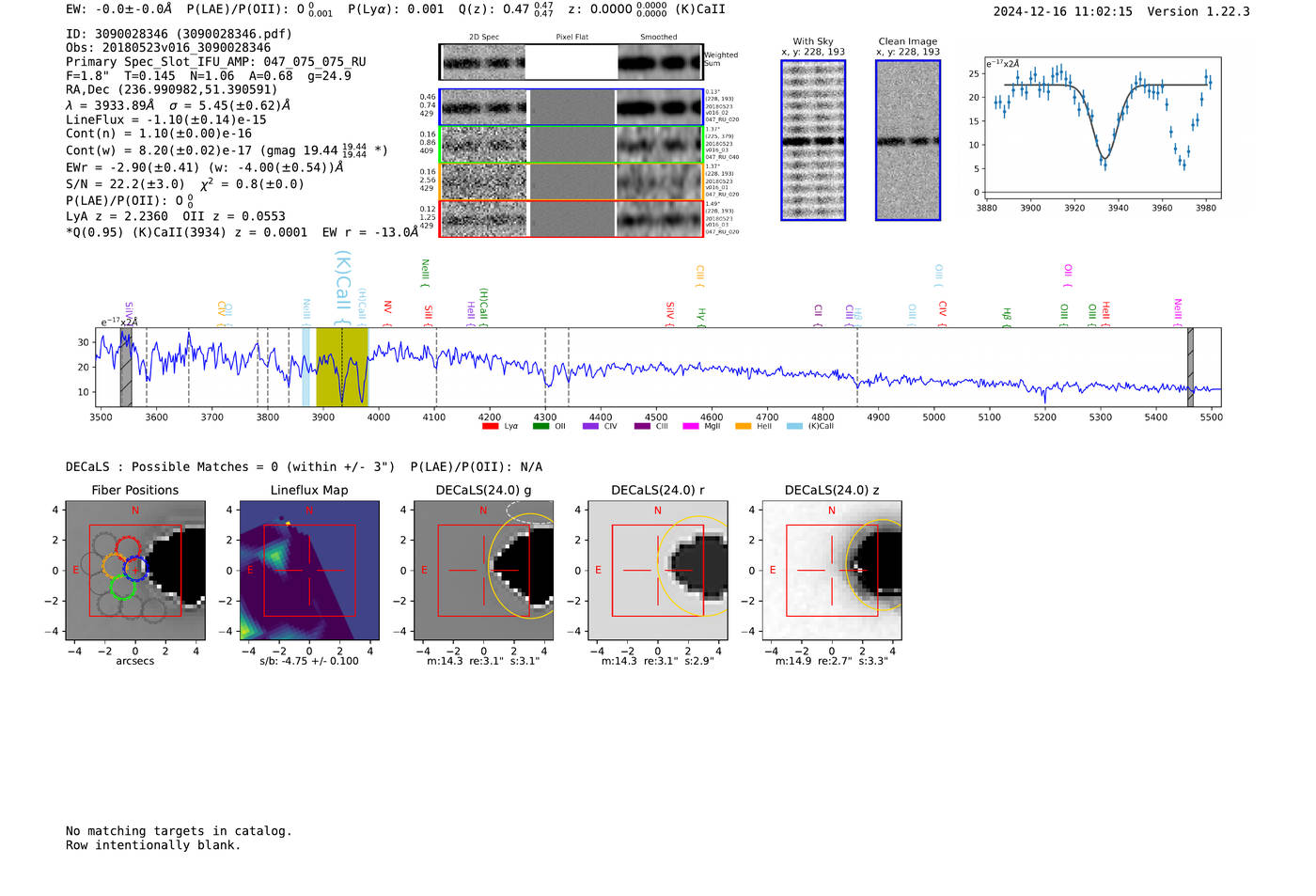Click the green (H)CaII line label
The height and width of the screenshot is (896, 1316).
click(x=483, y=307)
